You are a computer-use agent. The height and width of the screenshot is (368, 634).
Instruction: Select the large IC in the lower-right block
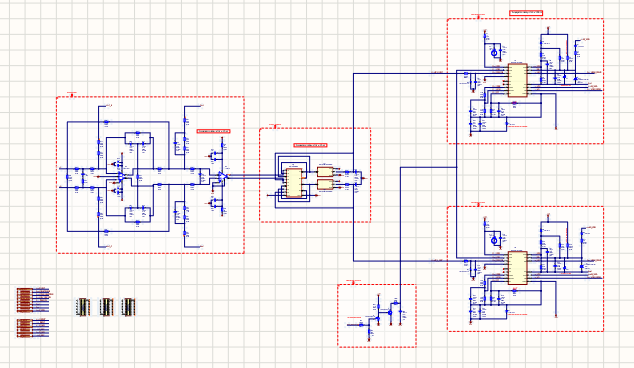click(x=518, y=268)
